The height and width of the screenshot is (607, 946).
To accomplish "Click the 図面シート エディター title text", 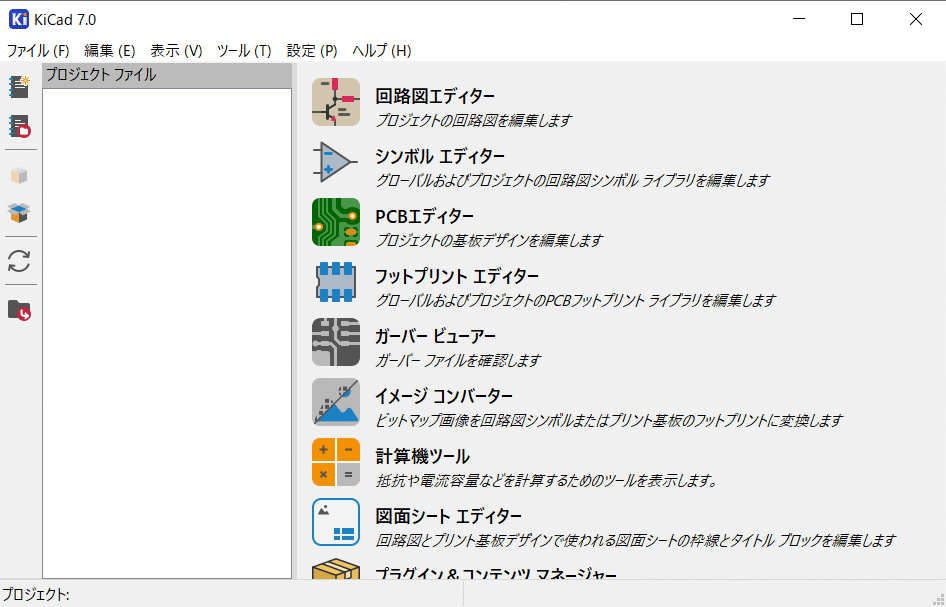I will click(x=448, y=516).
